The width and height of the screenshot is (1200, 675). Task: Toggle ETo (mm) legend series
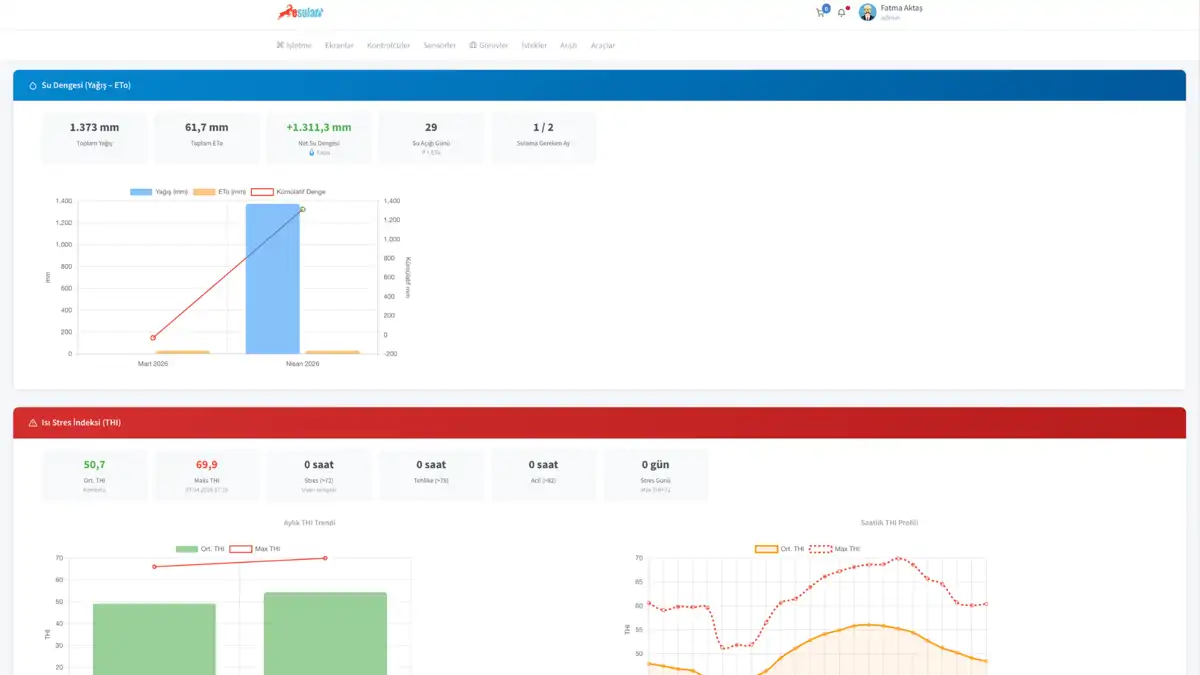[x=219, y=191]
